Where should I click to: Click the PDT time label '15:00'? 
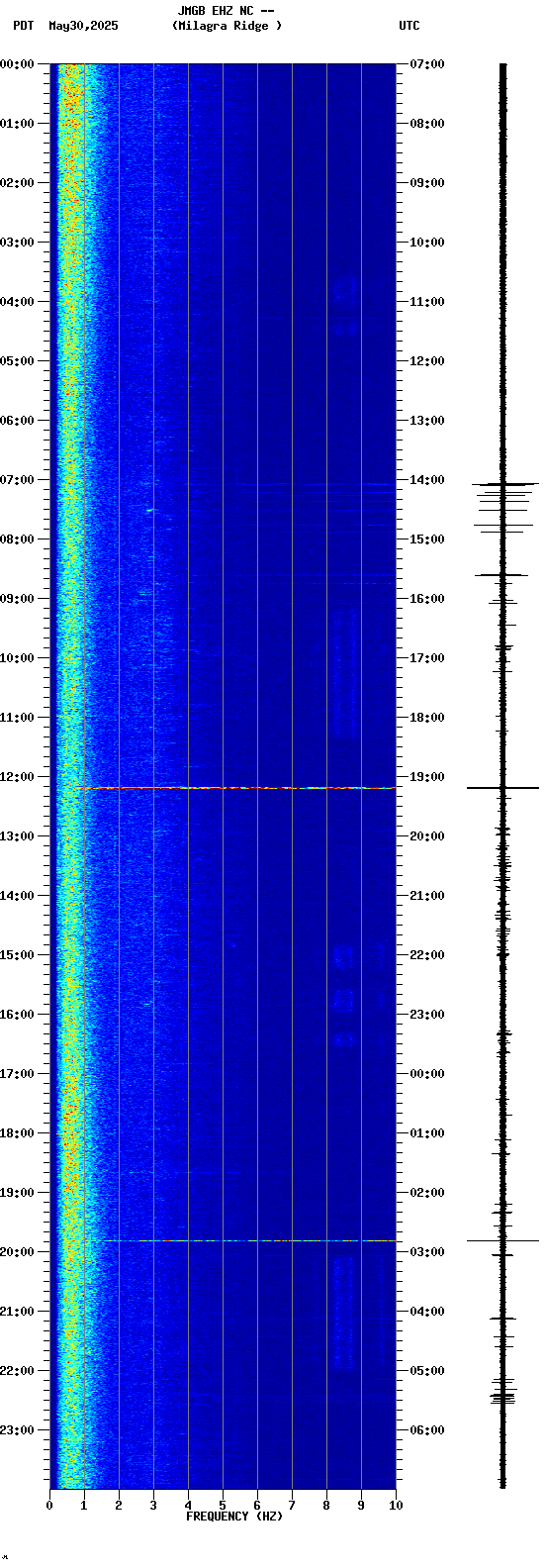17,955
